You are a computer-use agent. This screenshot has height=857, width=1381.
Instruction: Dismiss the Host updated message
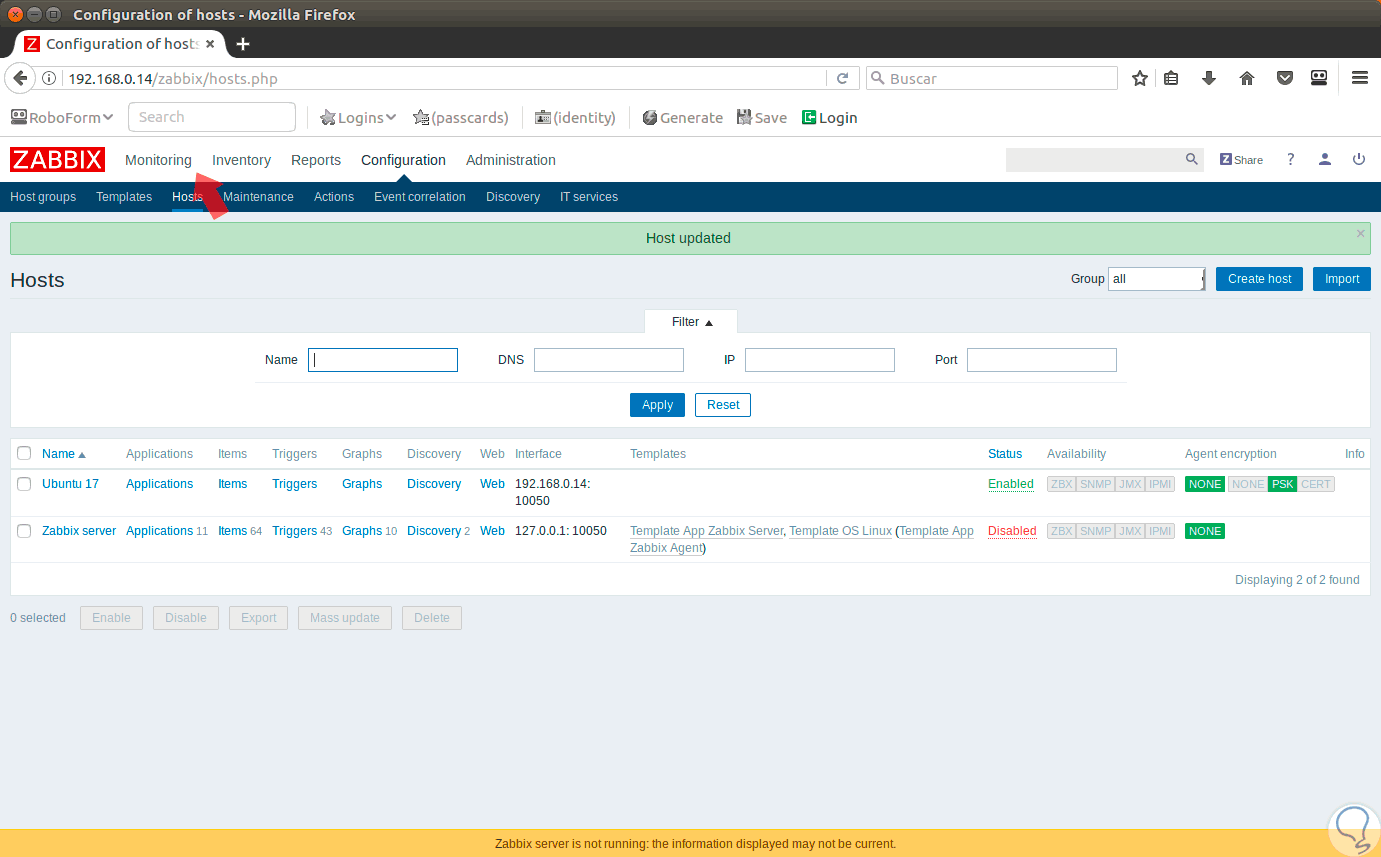pyautogui.click(x=1360, y=234)
